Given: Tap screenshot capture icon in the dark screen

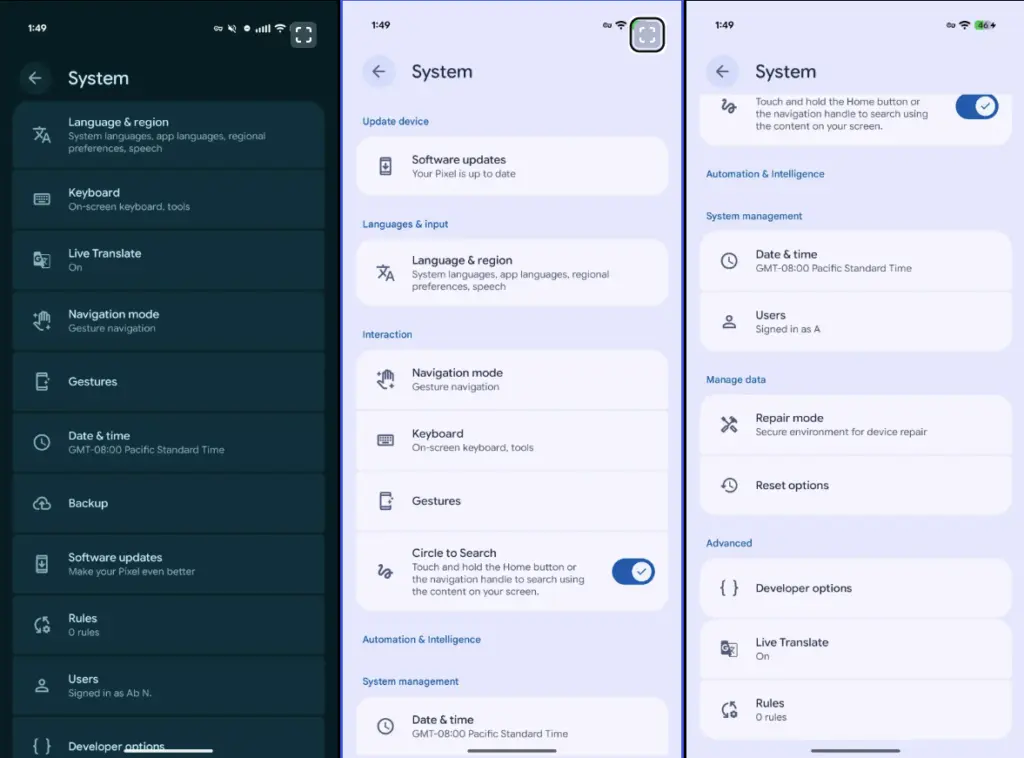Looking at the screenshot, I should coord(304,35).
